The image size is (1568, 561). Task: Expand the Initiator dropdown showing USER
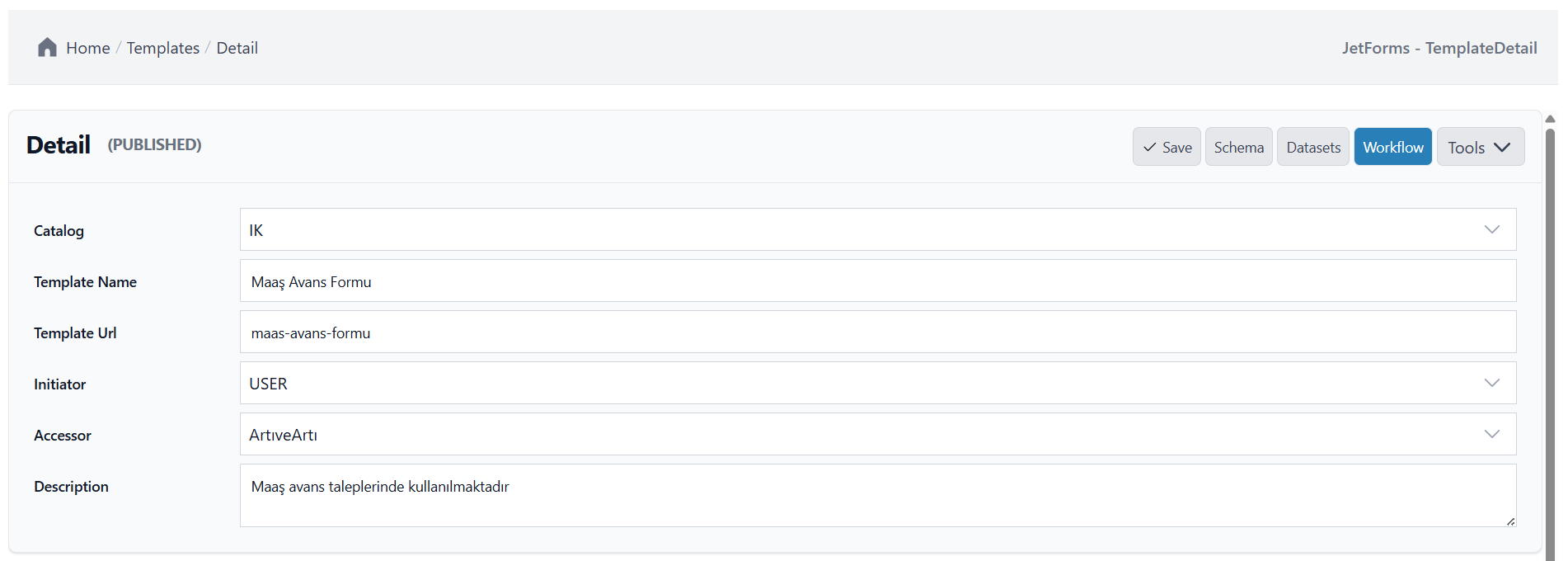pyautogui.click(x=877, y=383)
